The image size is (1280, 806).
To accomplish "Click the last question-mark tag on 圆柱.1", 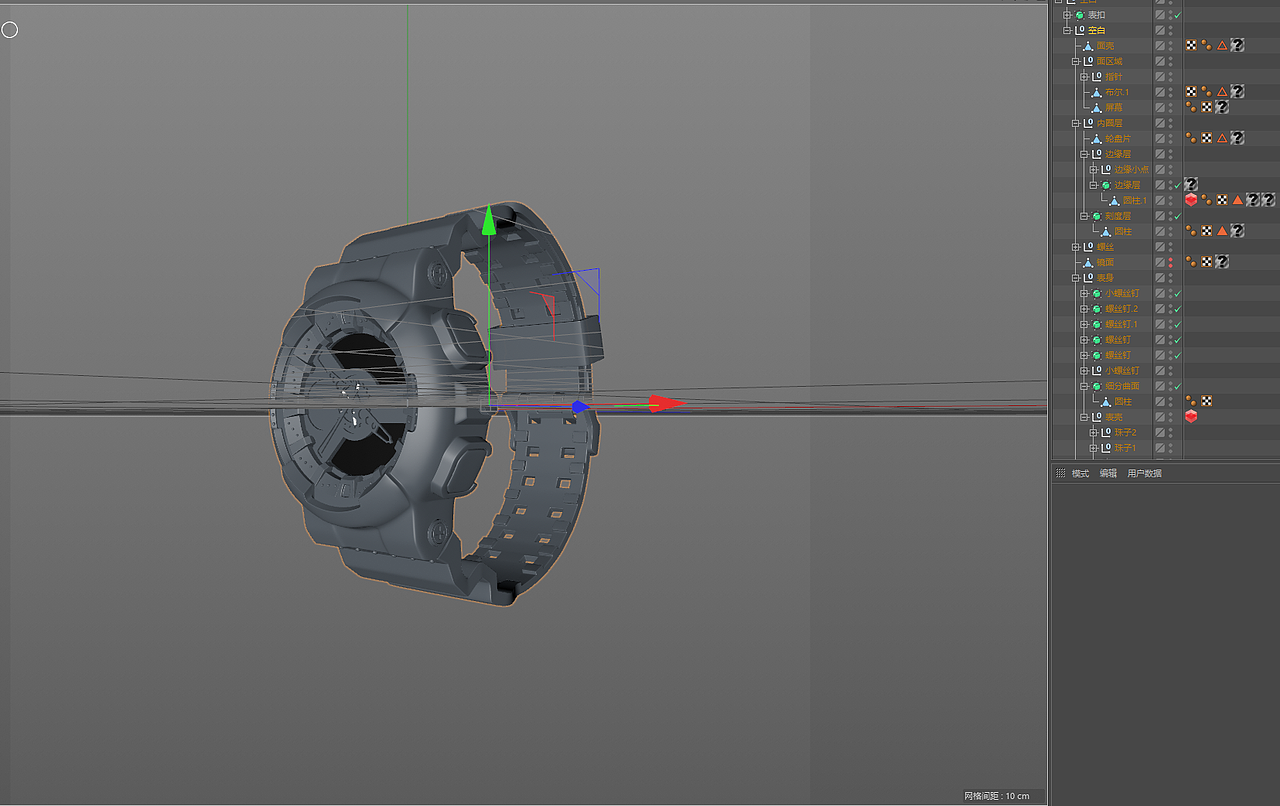I will point(1268,200).
